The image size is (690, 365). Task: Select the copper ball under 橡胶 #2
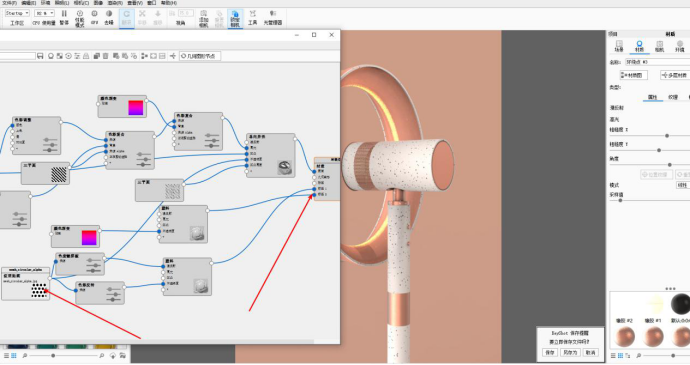coord(624,336)
